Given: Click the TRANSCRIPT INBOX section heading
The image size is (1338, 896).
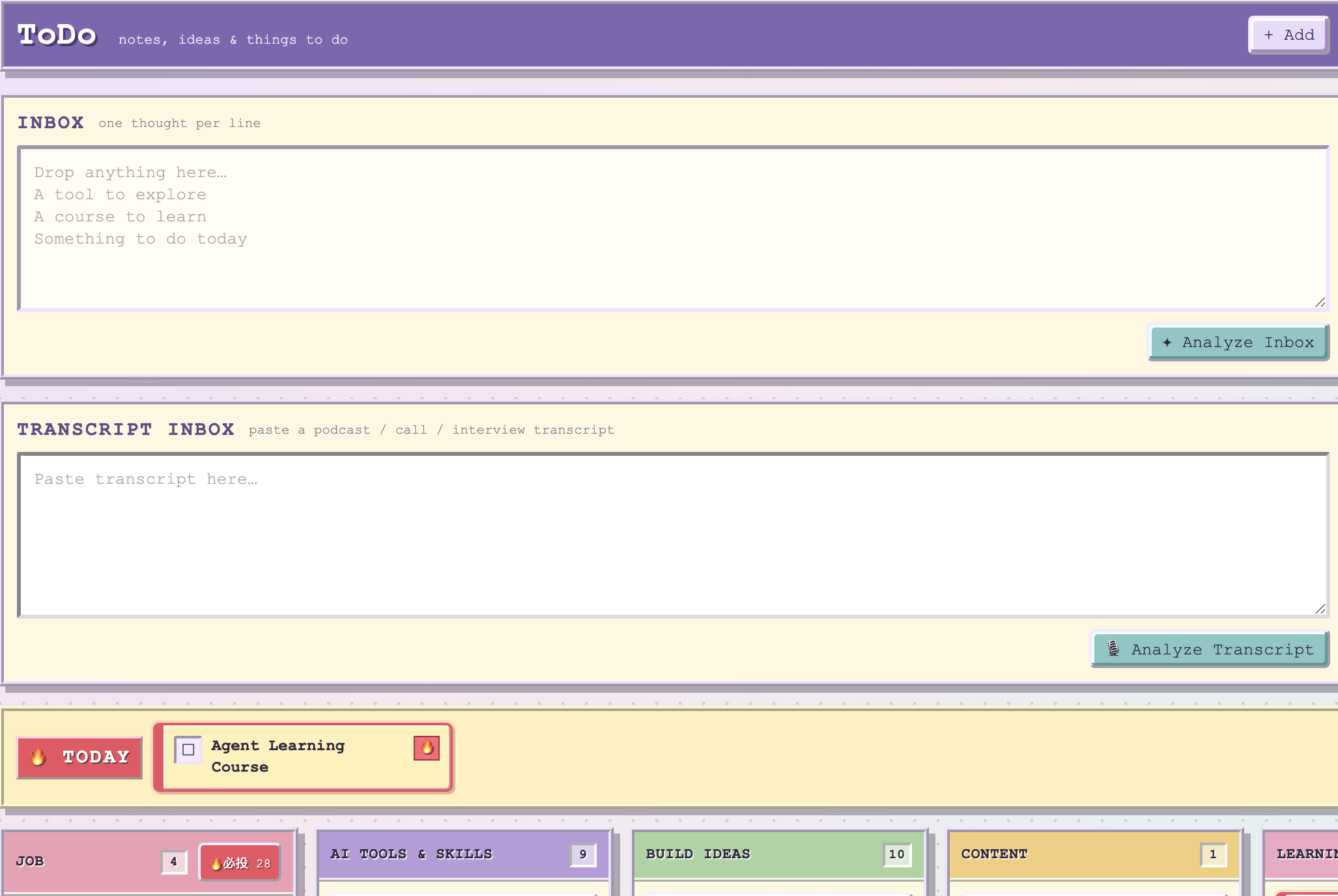Looking at the screenshot, I should 126,429.
